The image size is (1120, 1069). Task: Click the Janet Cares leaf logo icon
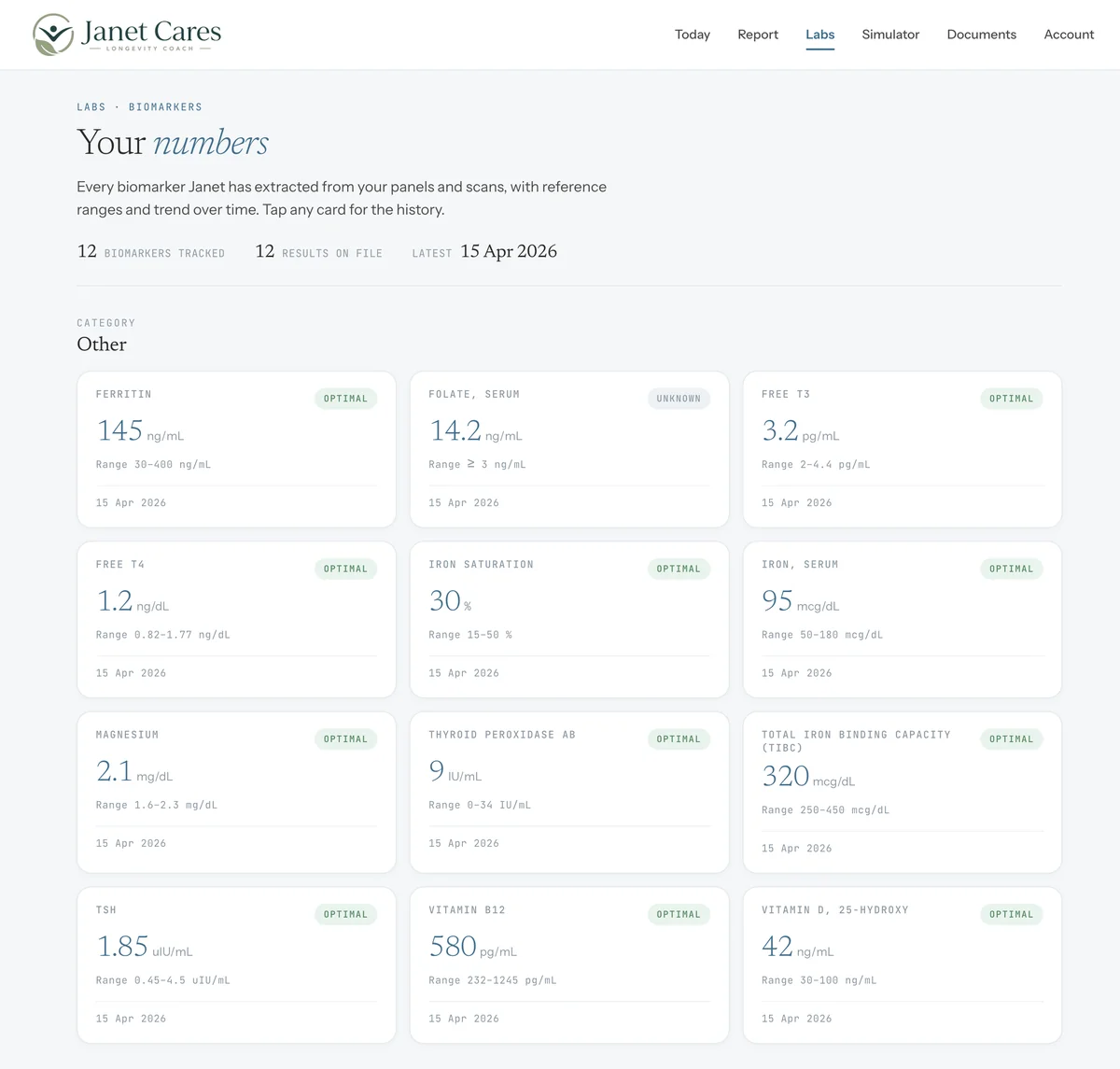(53, 35)
